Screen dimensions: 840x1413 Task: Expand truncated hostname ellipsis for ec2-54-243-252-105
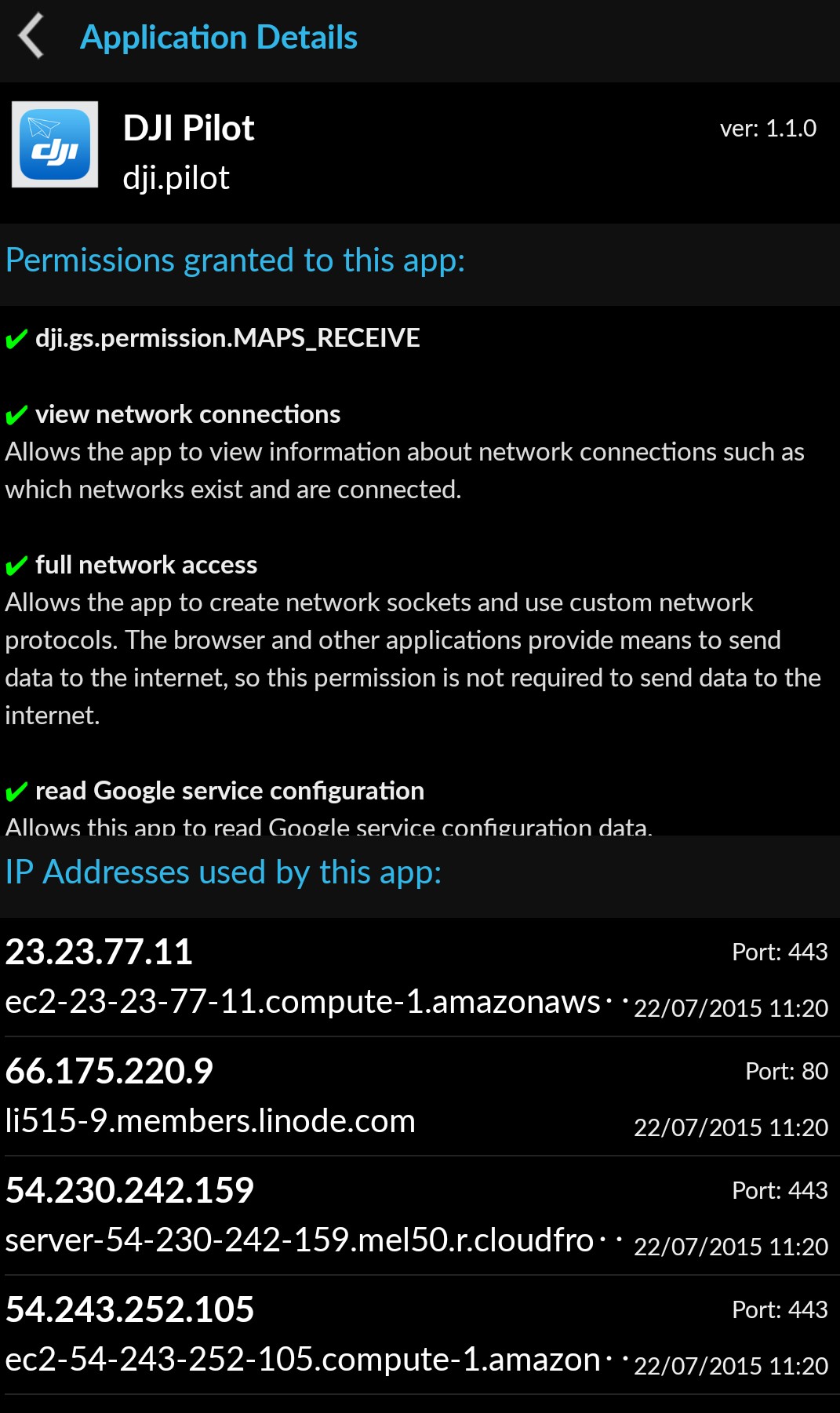pos(617,1359)
